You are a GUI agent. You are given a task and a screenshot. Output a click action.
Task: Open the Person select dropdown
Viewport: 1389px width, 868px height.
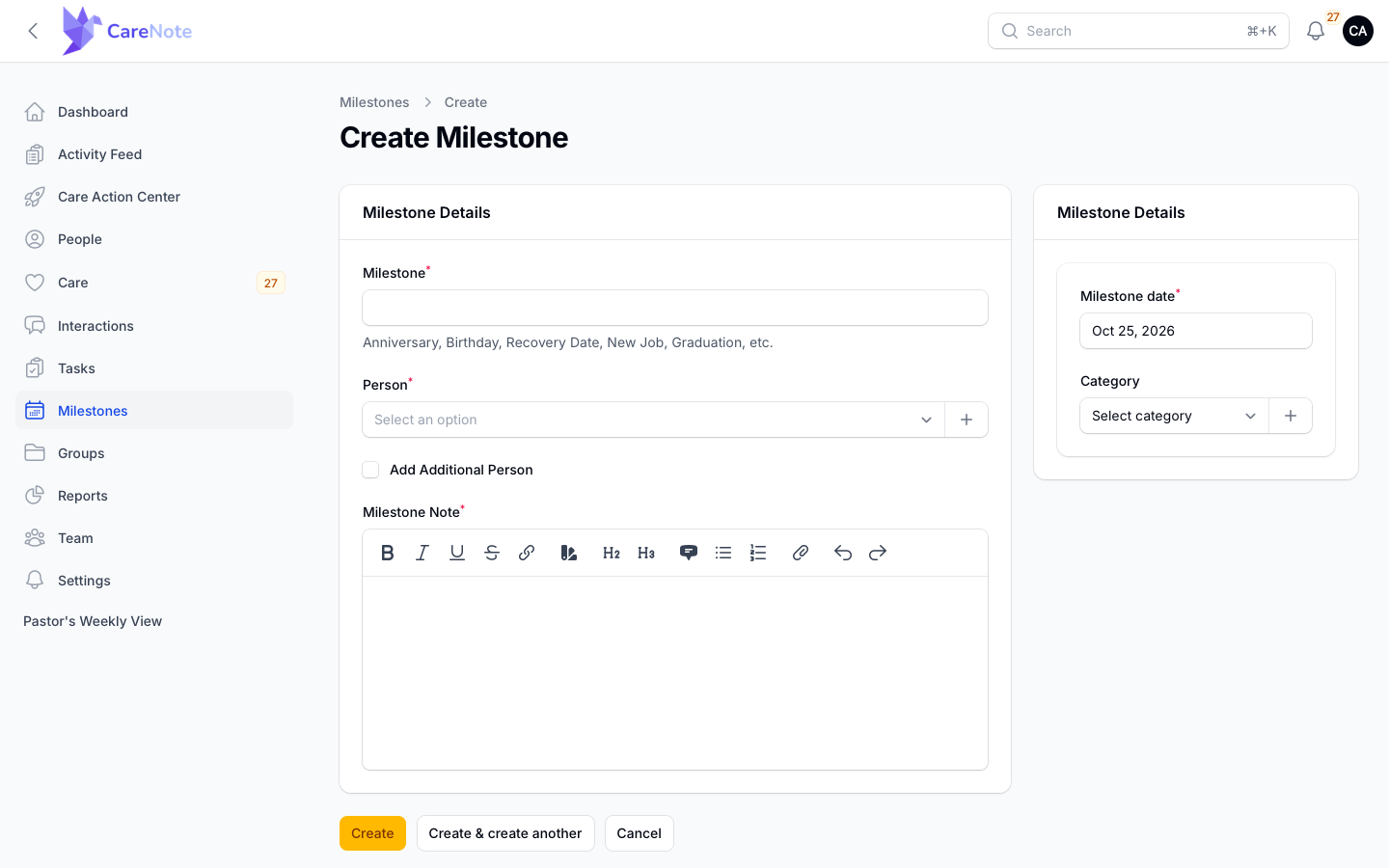point(653,420)
